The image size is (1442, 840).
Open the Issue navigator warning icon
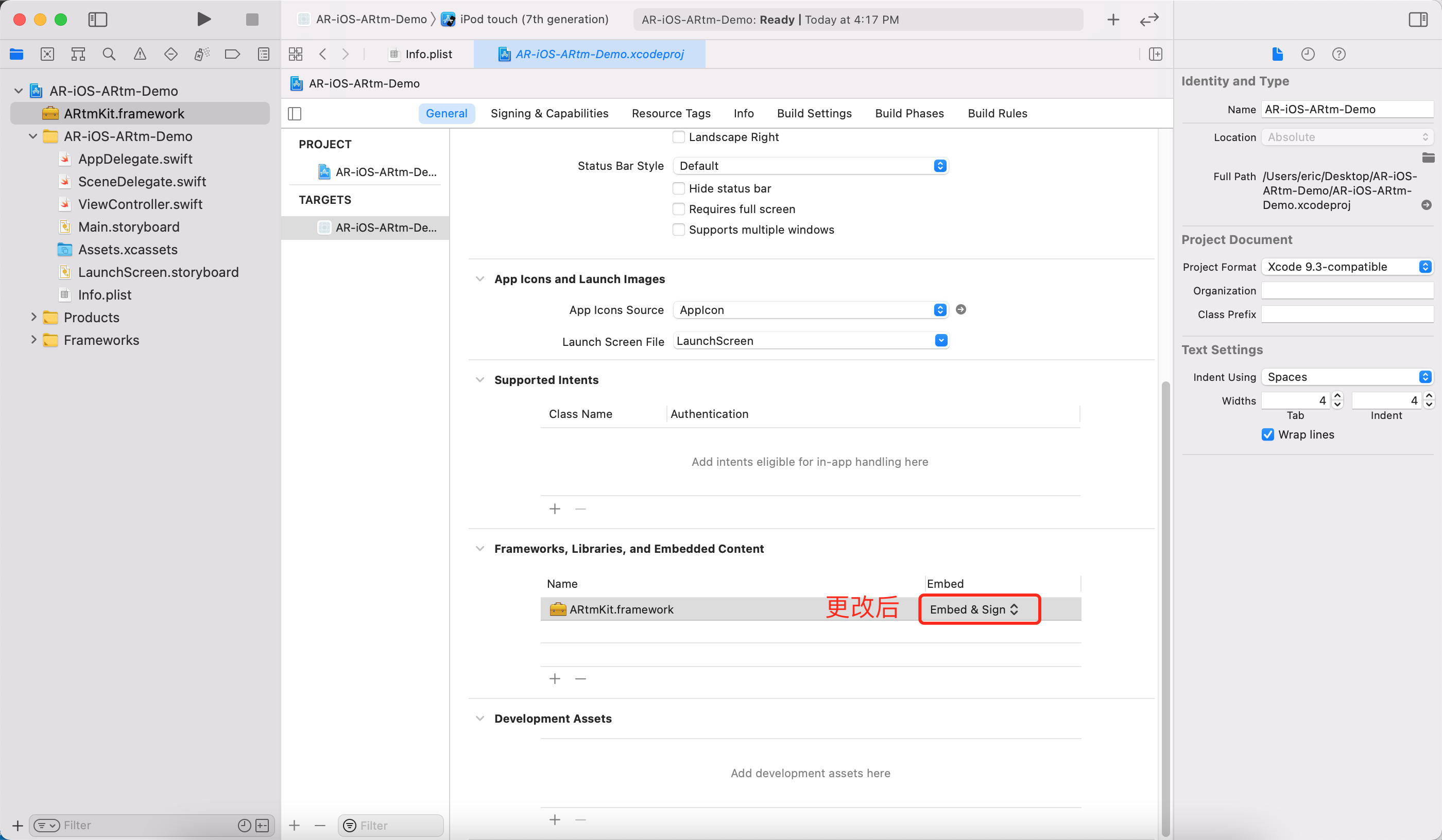(140, 55)
